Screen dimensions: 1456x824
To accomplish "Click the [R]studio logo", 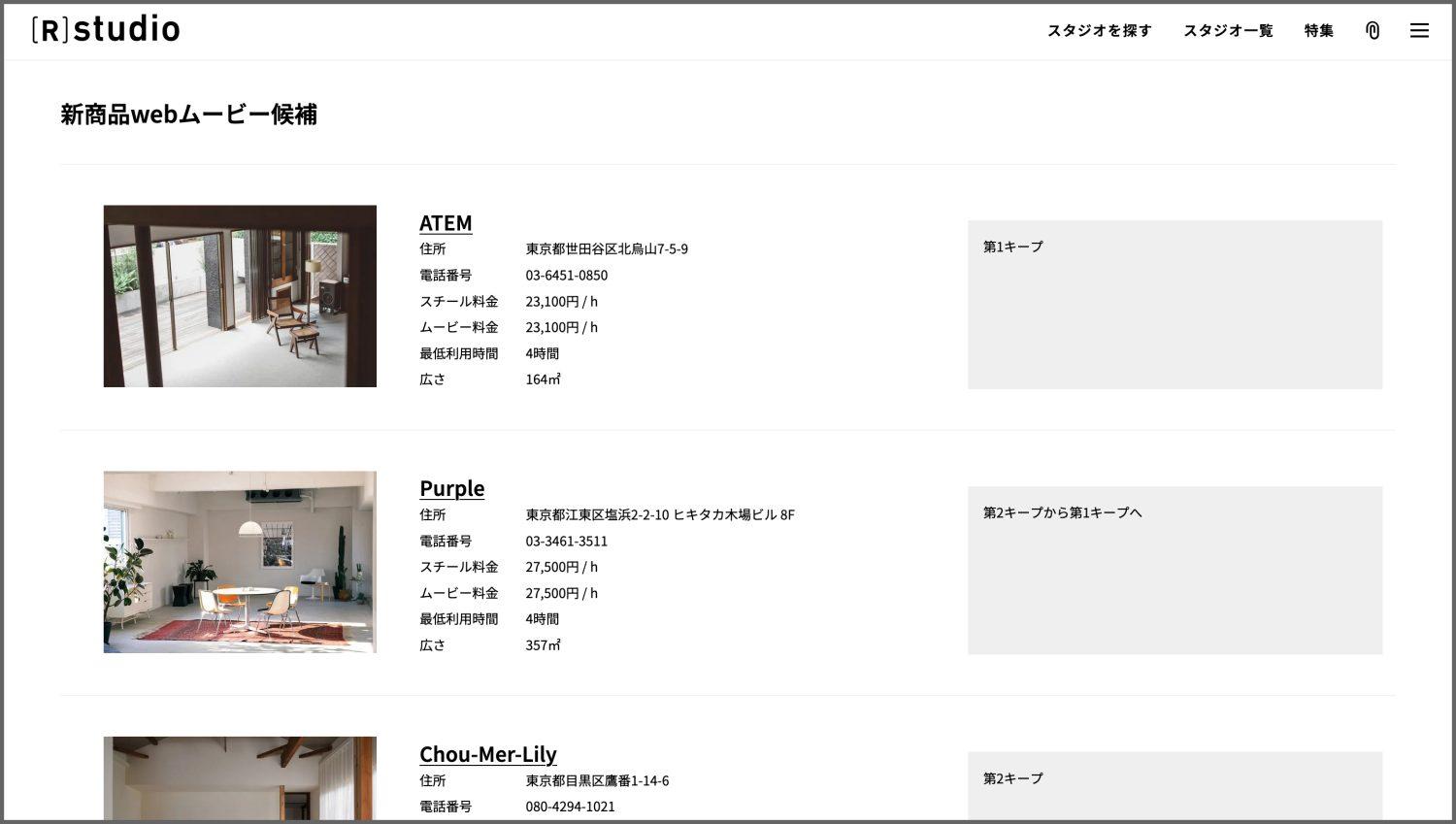I will pyautogui.click(x=106, y=30).
